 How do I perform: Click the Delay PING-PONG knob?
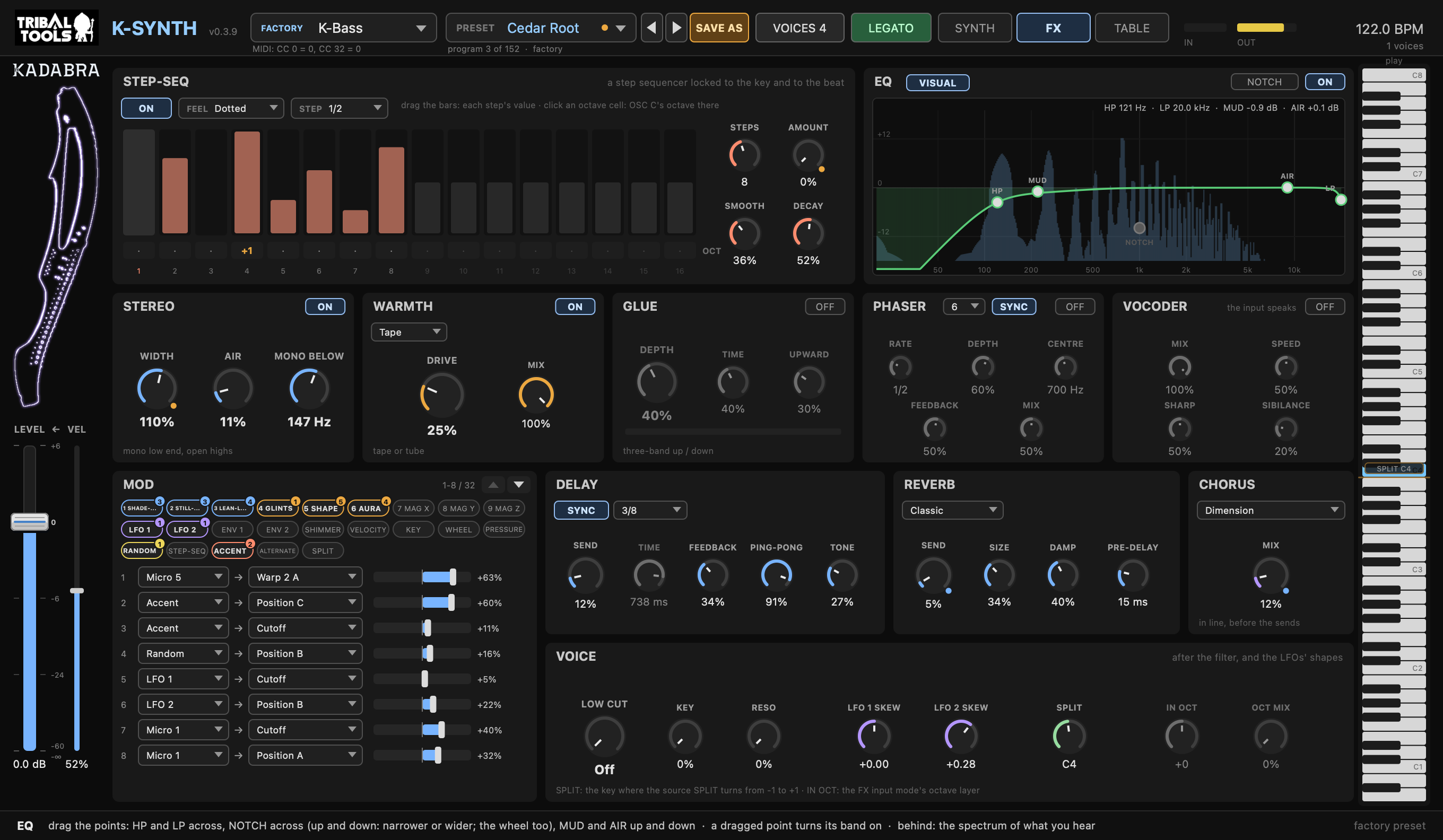tap(776, 575)
